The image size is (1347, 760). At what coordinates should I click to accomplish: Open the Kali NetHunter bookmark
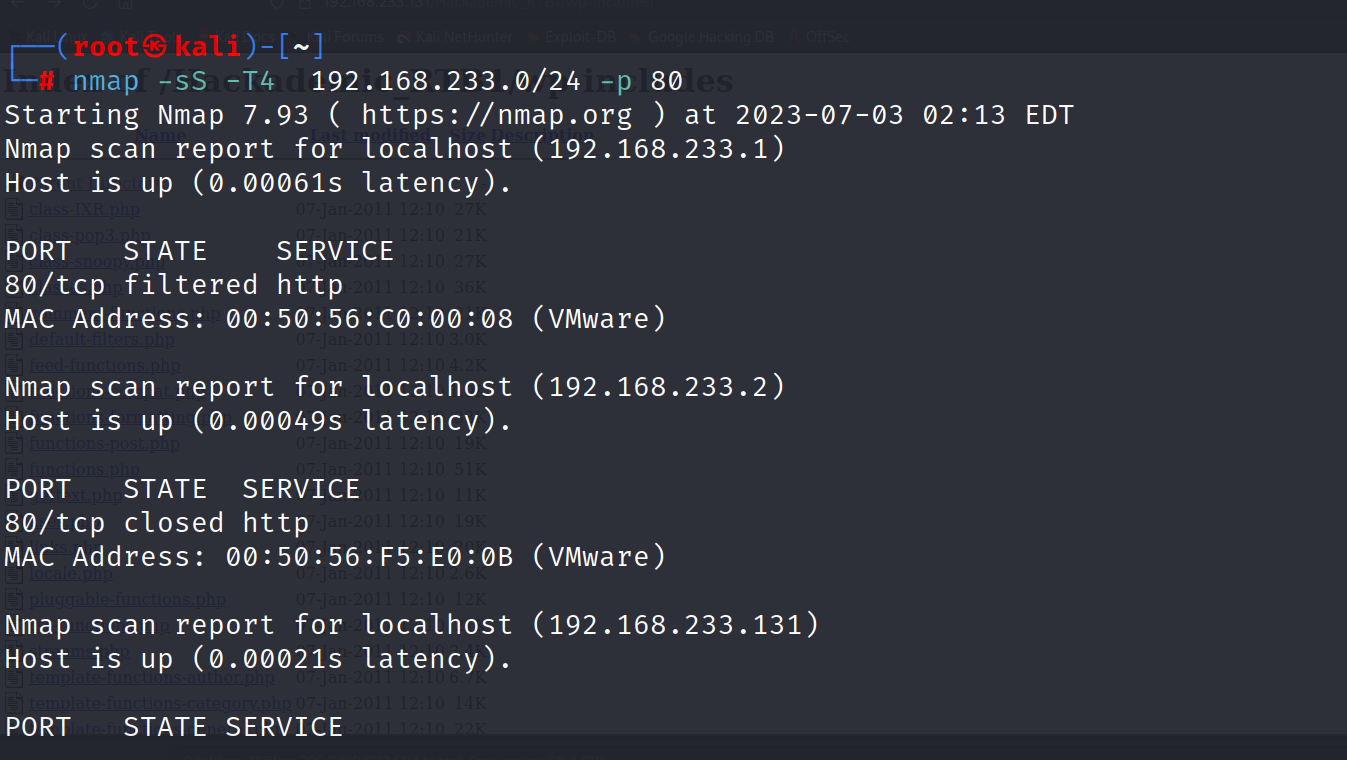click(455, 37)
